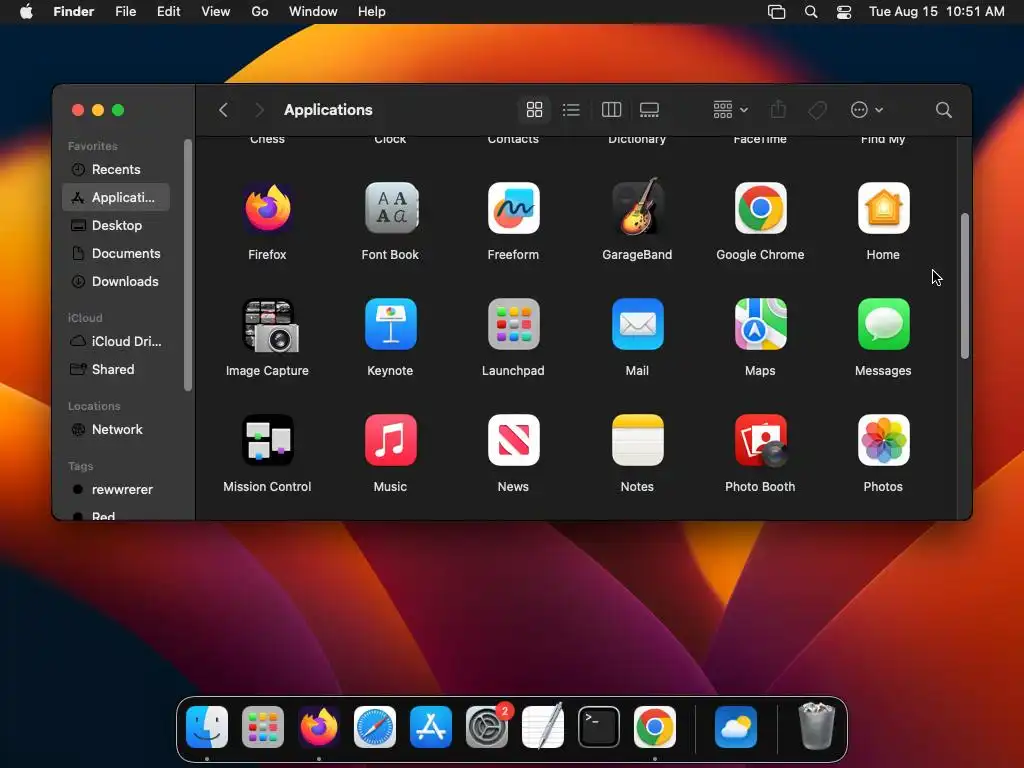Viewport: 1024px width, 768px height.
Task: Open Shared in the sidebar
Action: (x=116, y=370)
